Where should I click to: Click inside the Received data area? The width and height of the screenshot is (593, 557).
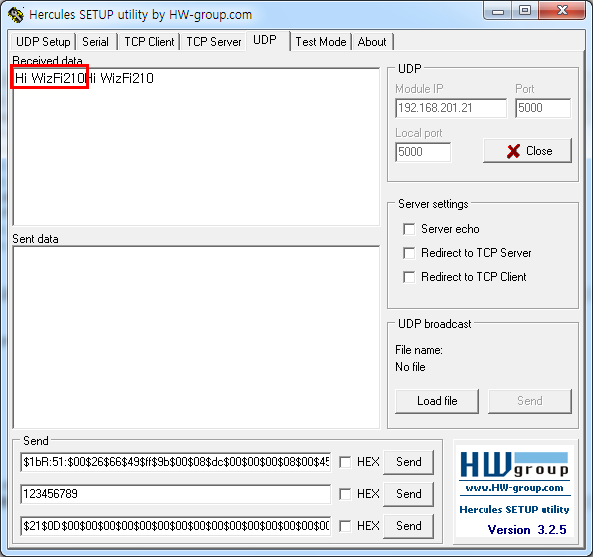(196, 147)
